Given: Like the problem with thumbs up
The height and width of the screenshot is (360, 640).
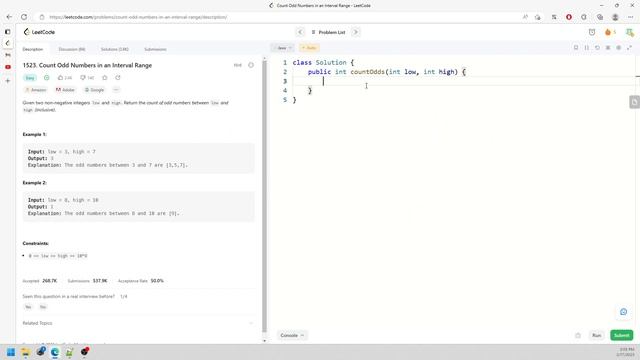Looking at the screenshot, I should tap(64, 78).
